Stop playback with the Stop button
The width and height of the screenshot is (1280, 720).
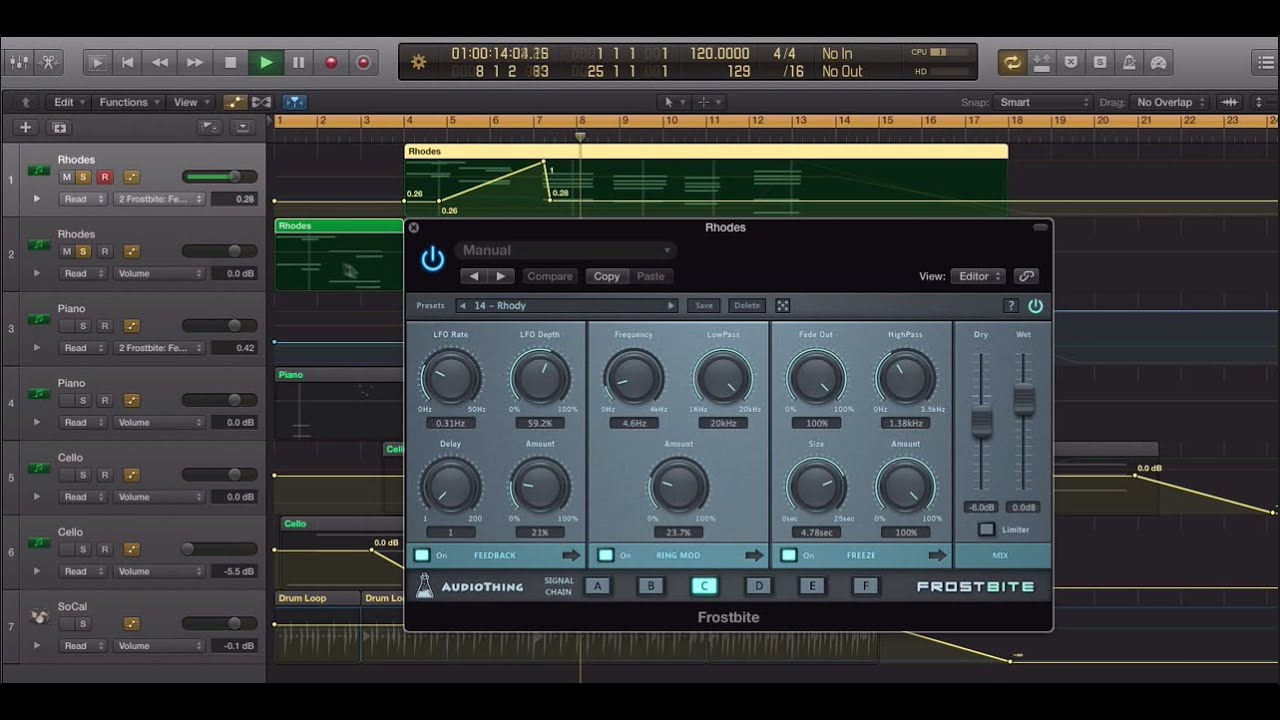(230, 62)
